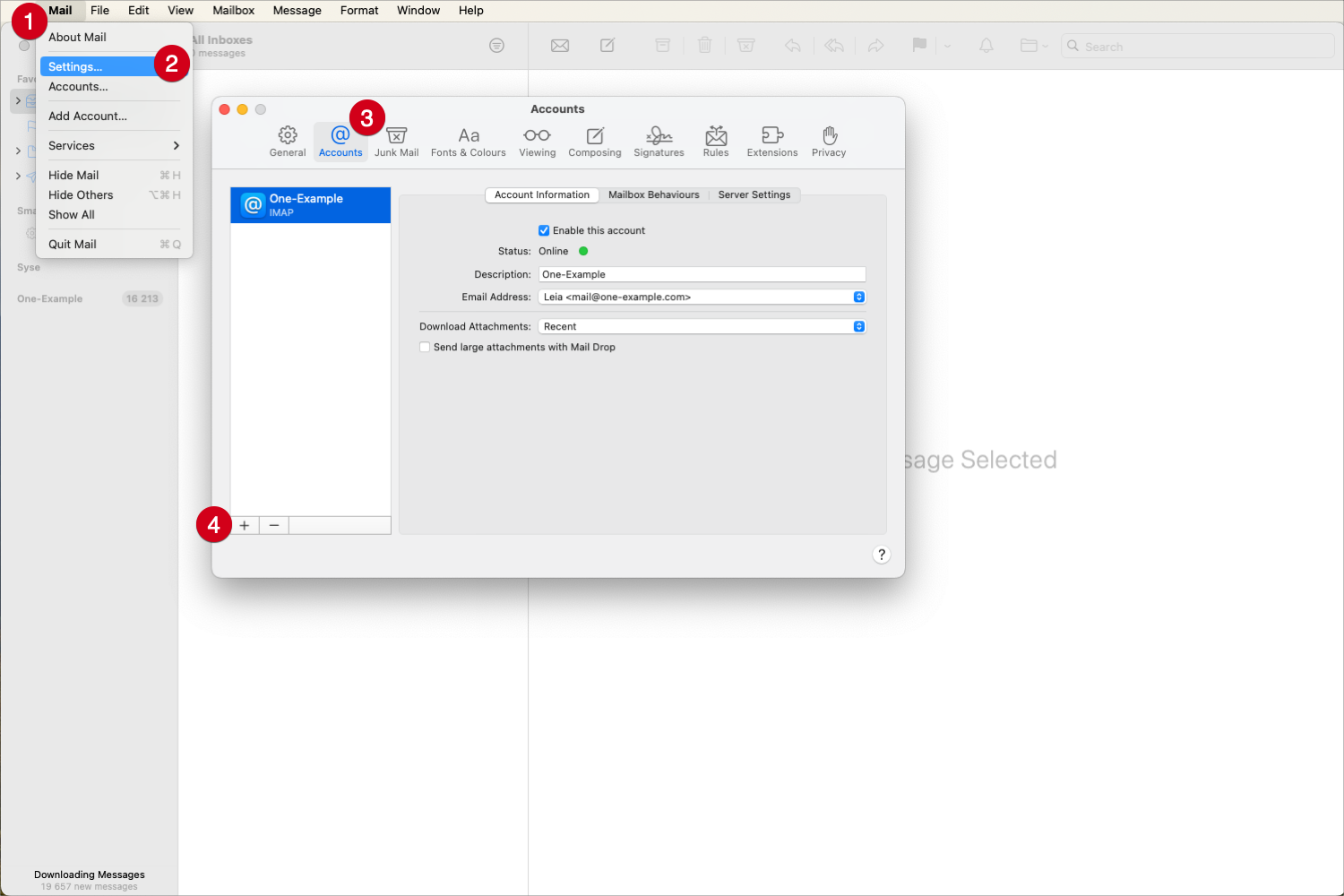
Task: Open the Viewing settings pane
Action: tap(537, 142)
